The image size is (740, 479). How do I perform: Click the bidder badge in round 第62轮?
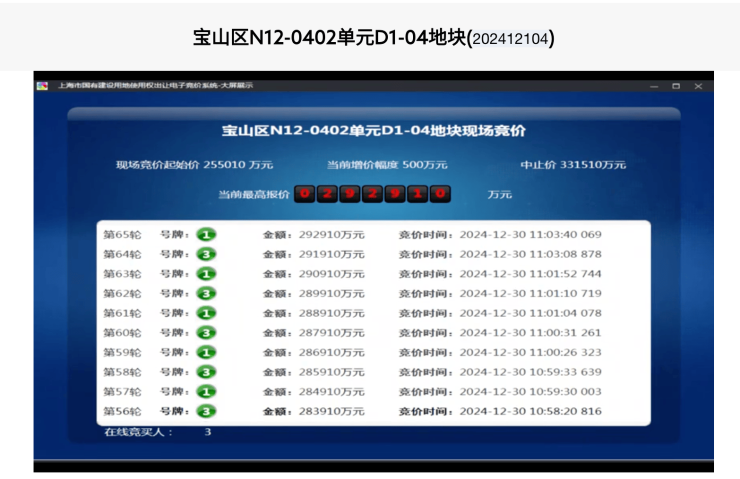[206, 294]
